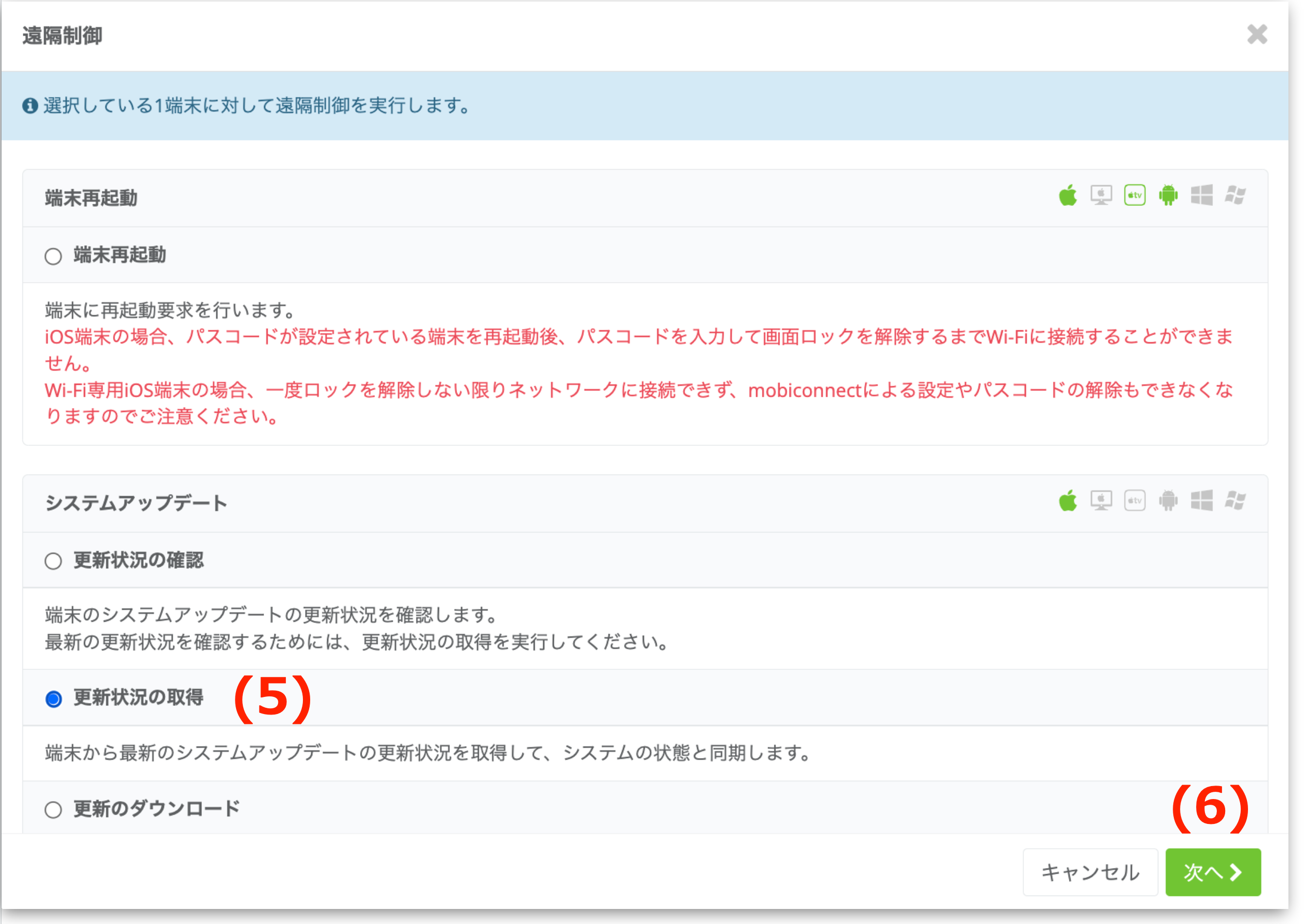
Task: Click the red warning starting with Wi-Fi専用iOS端末の場合
Action: [639, 403]
